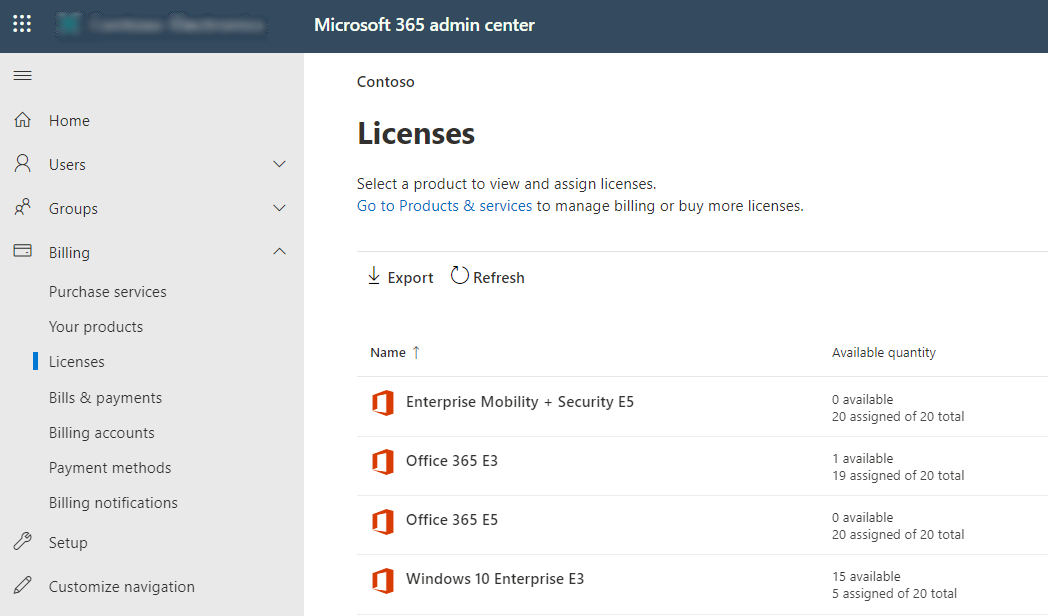Refresh the license table
1048x616 pixels.
[487, 277]
